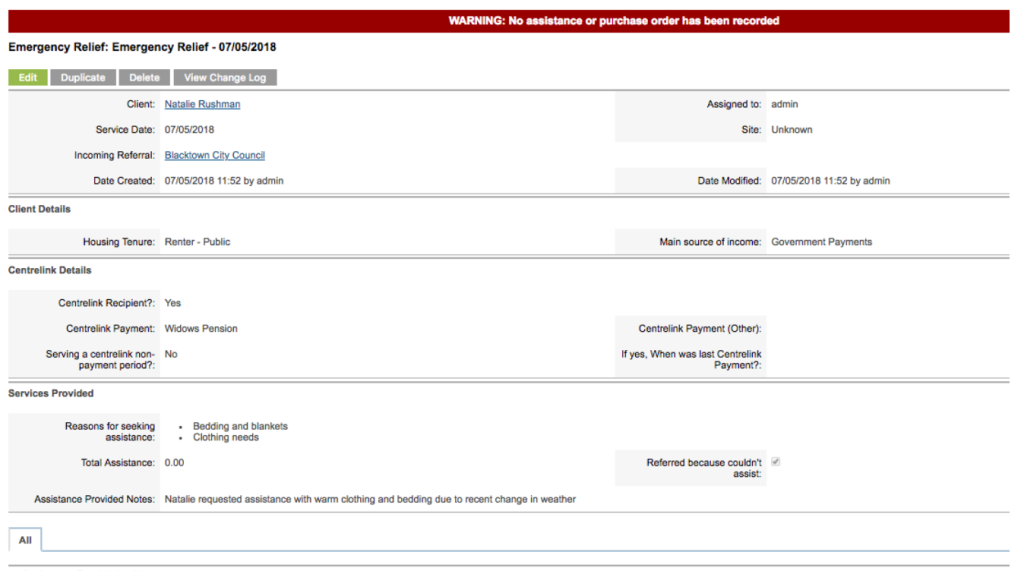
Task: Click the Assistance Provided Notes text
Action: [x=370, y=499]
